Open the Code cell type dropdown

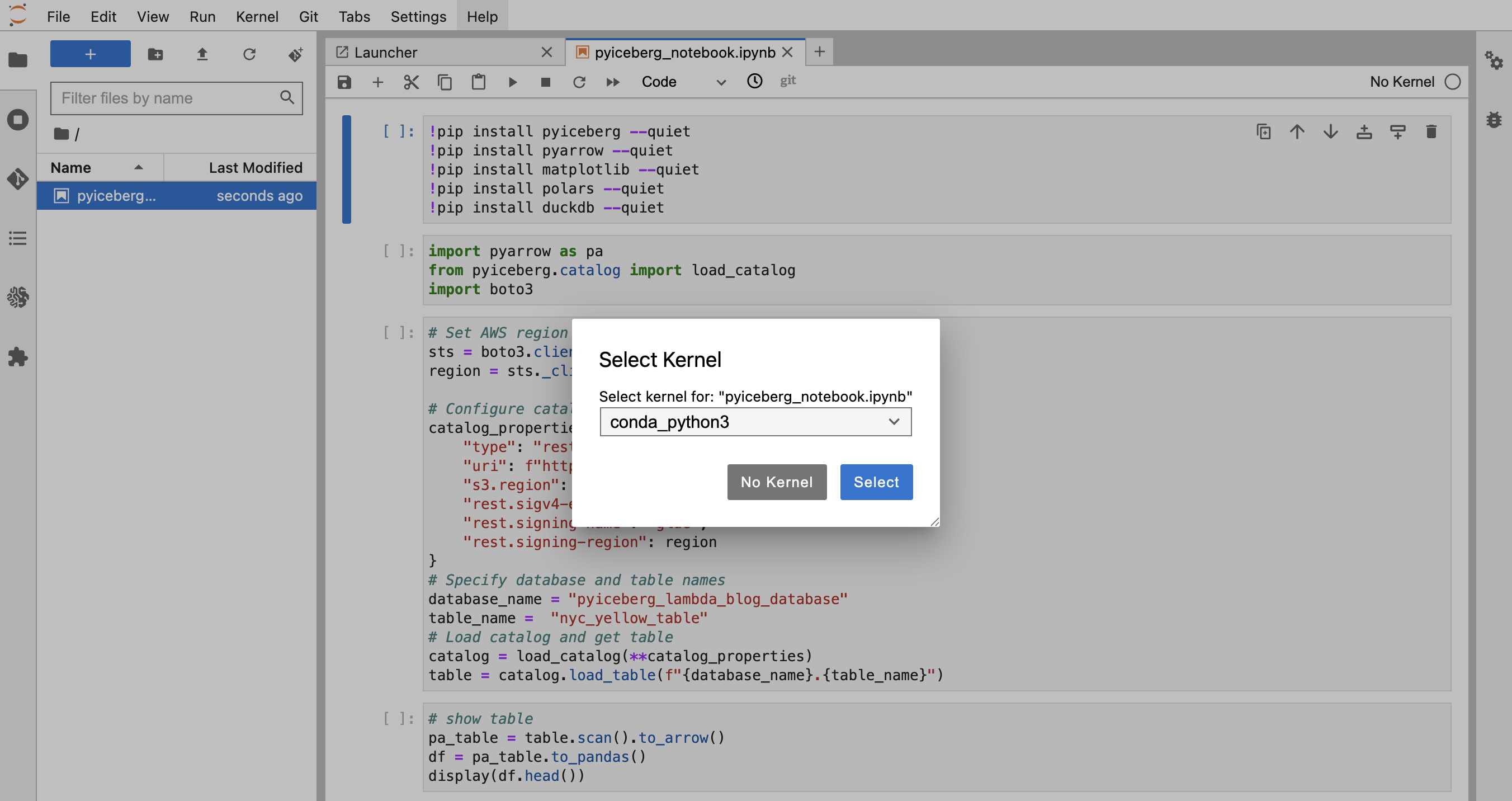coord(683,82)
